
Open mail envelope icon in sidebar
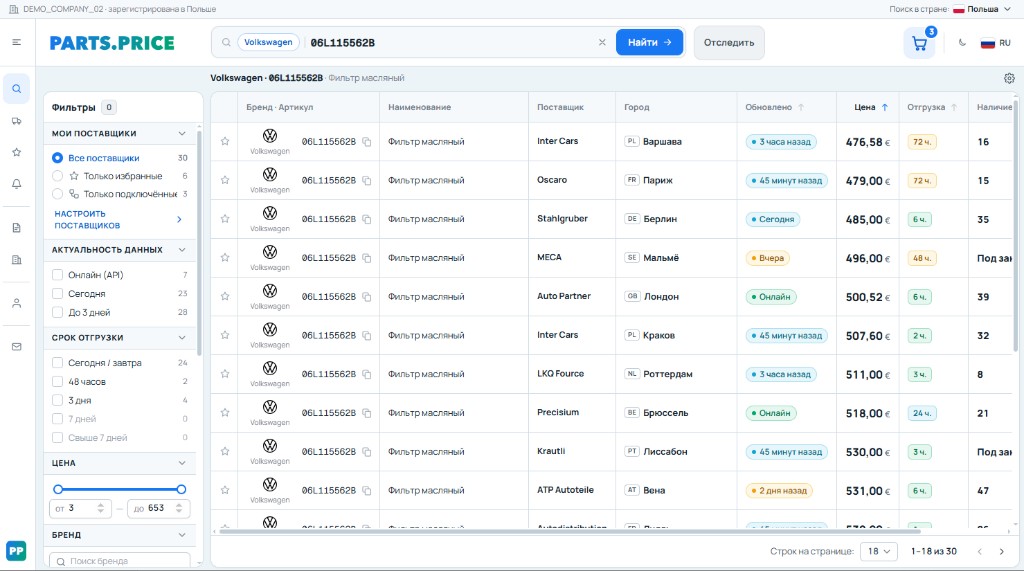click(x=16, y=347)
